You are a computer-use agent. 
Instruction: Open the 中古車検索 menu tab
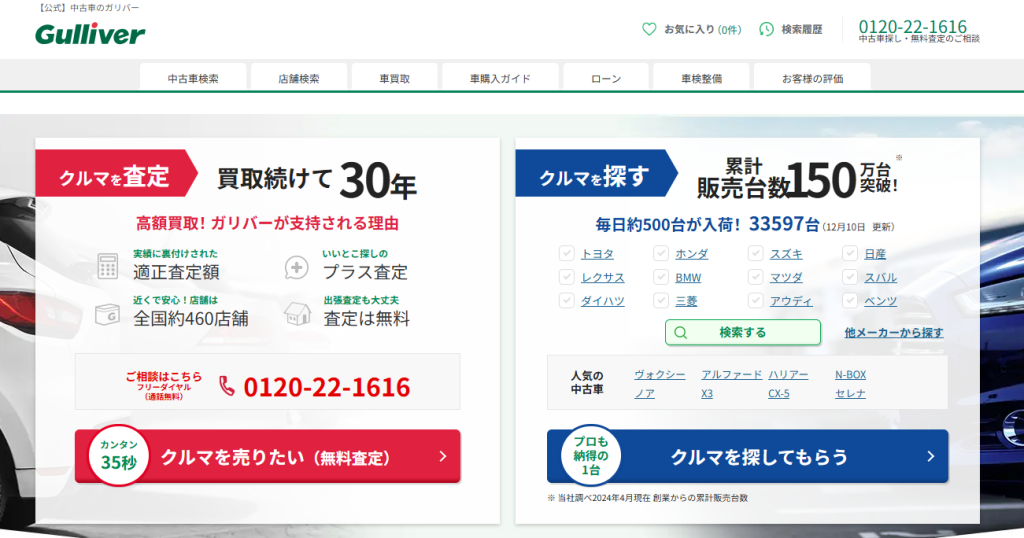[x=193, y=78]
